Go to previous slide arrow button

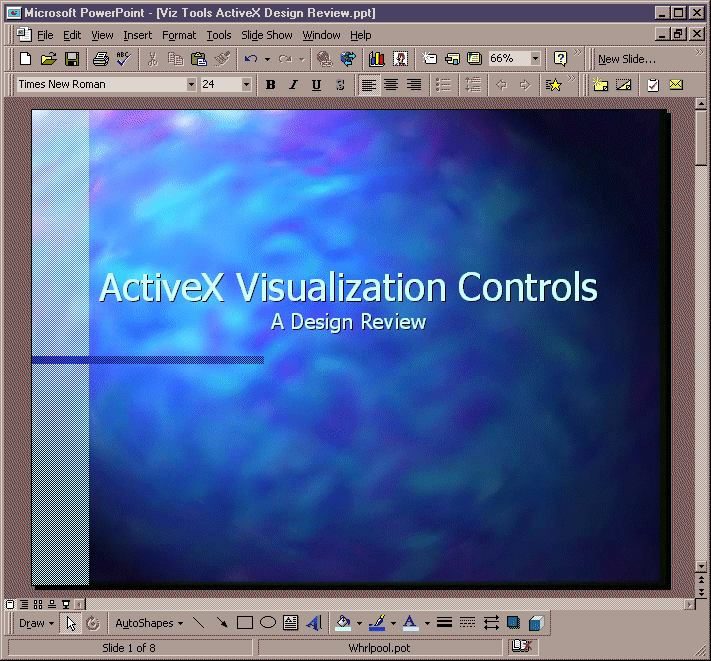tap(701, 579)
